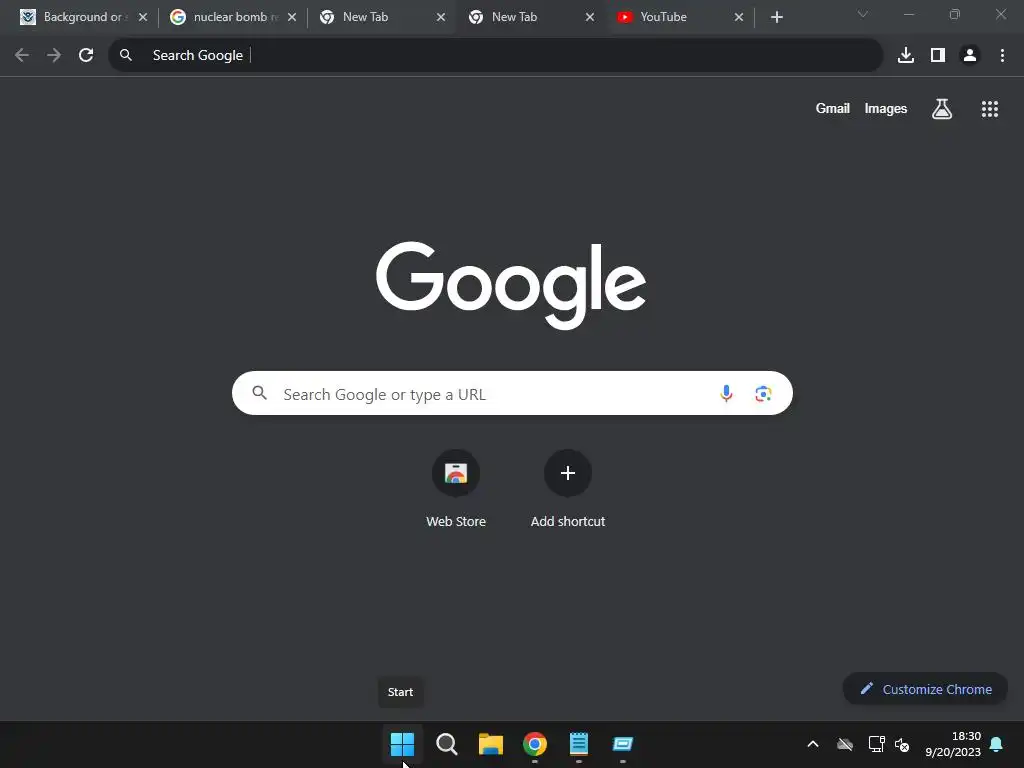Open the Google apps grid

click(x=990, y=108)
